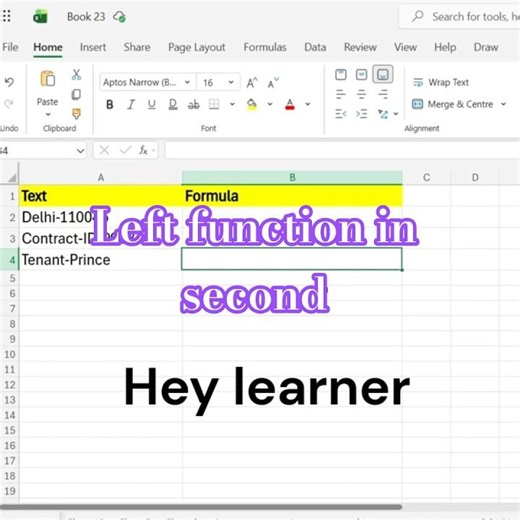This screenshot has height=520, width=520.
Task: Click the Excel logo icon
Action: (x=40, y=17)
